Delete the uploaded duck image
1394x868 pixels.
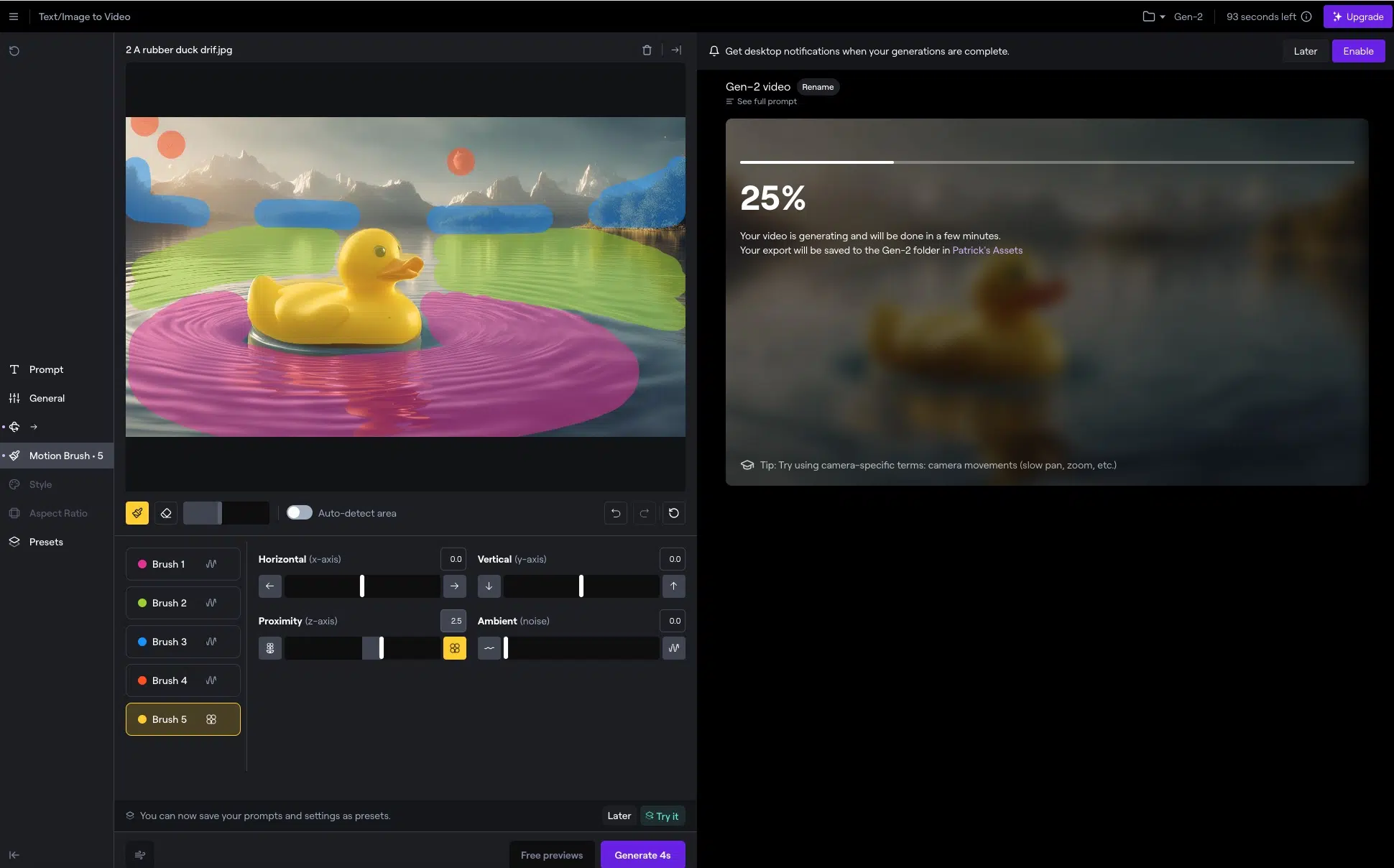pyautogui.click(x=647, y=50)
